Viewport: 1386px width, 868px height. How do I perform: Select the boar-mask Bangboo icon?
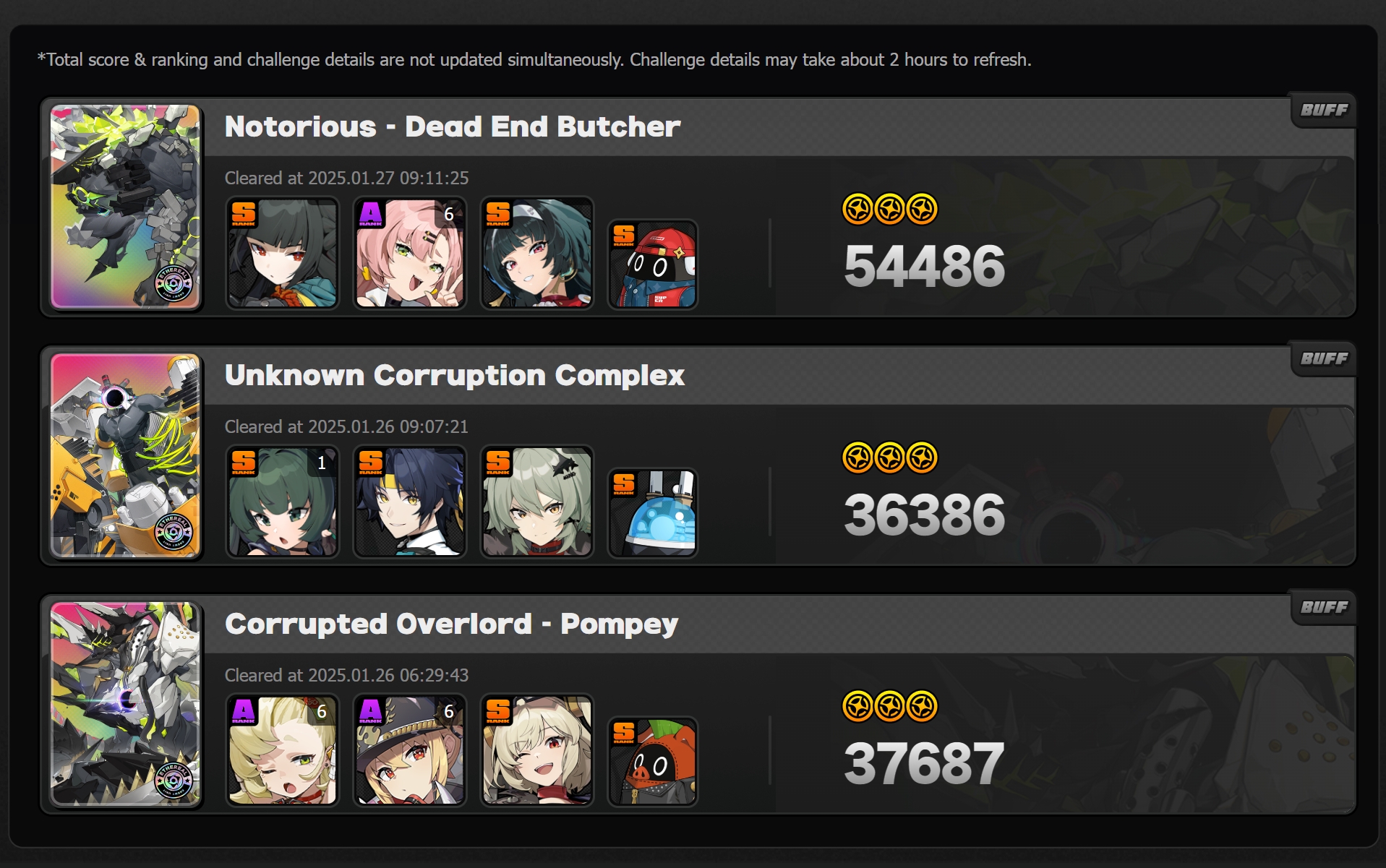[x=653, y=762]
